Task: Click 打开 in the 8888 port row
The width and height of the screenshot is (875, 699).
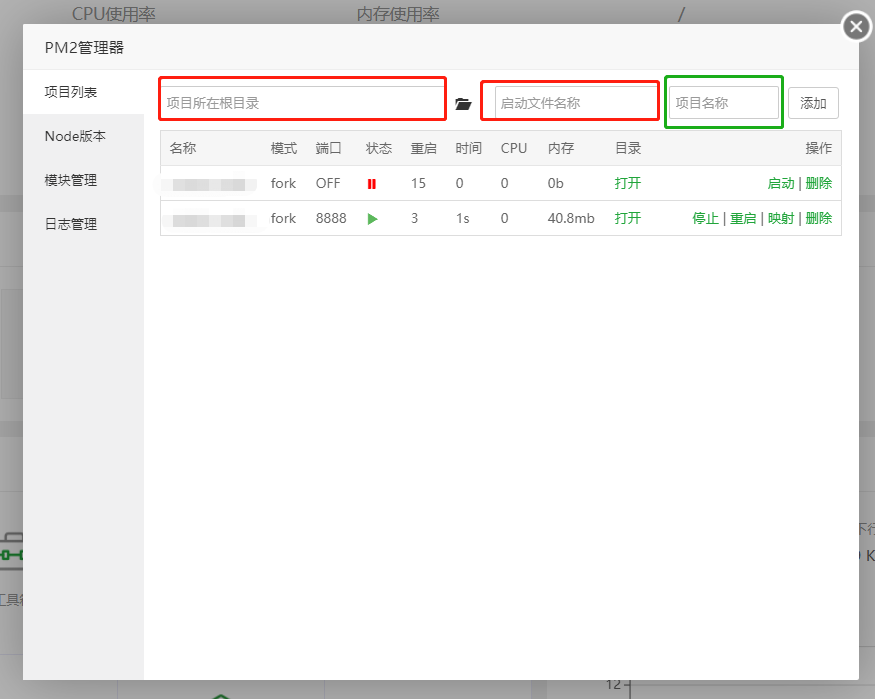Action: tap(628, 218)
